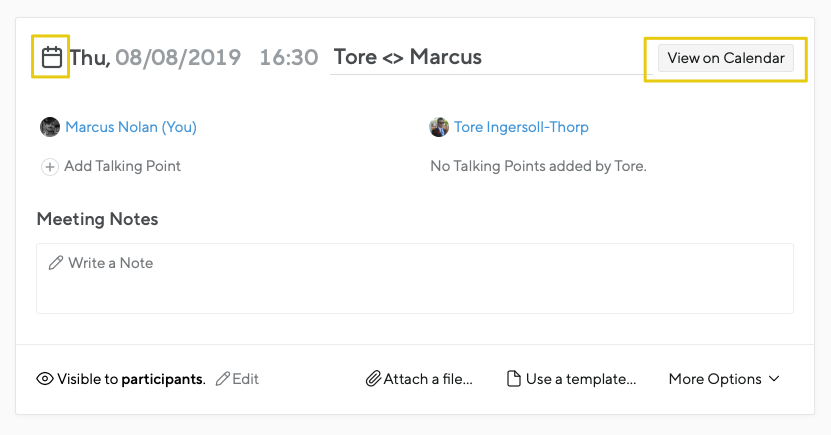Click the calendar icon beside the date
Image resolution: width=831 pixels, height=435 pixels.
(x=51, y=57)
